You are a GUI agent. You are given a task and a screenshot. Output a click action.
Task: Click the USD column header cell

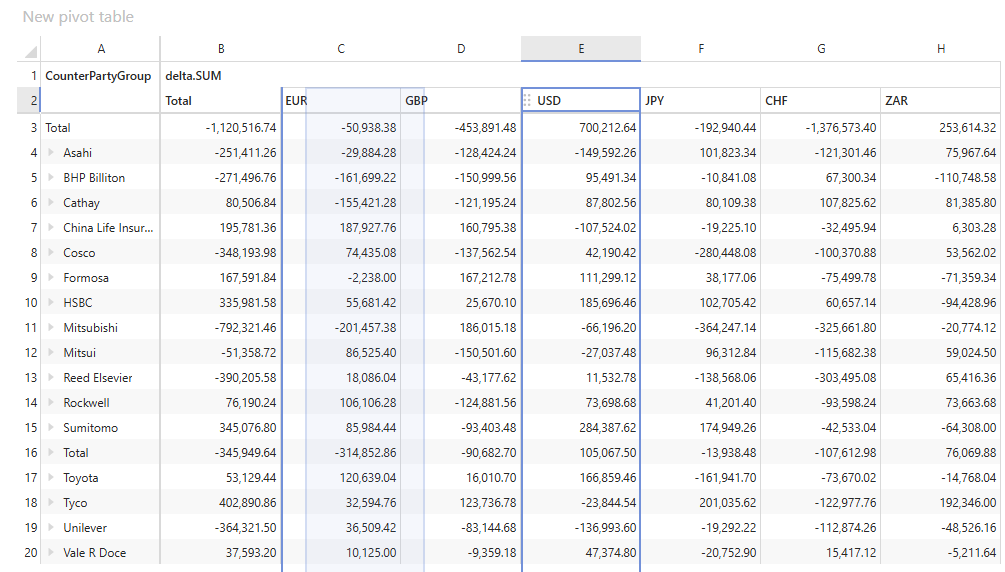click(x=581, y=101)
